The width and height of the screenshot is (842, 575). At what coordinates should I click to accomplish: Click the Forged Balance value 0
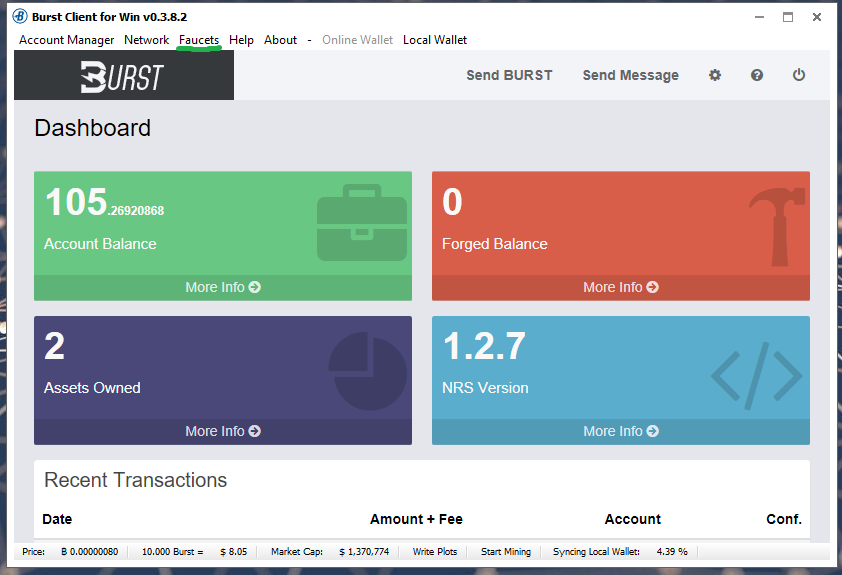(452, 202)
